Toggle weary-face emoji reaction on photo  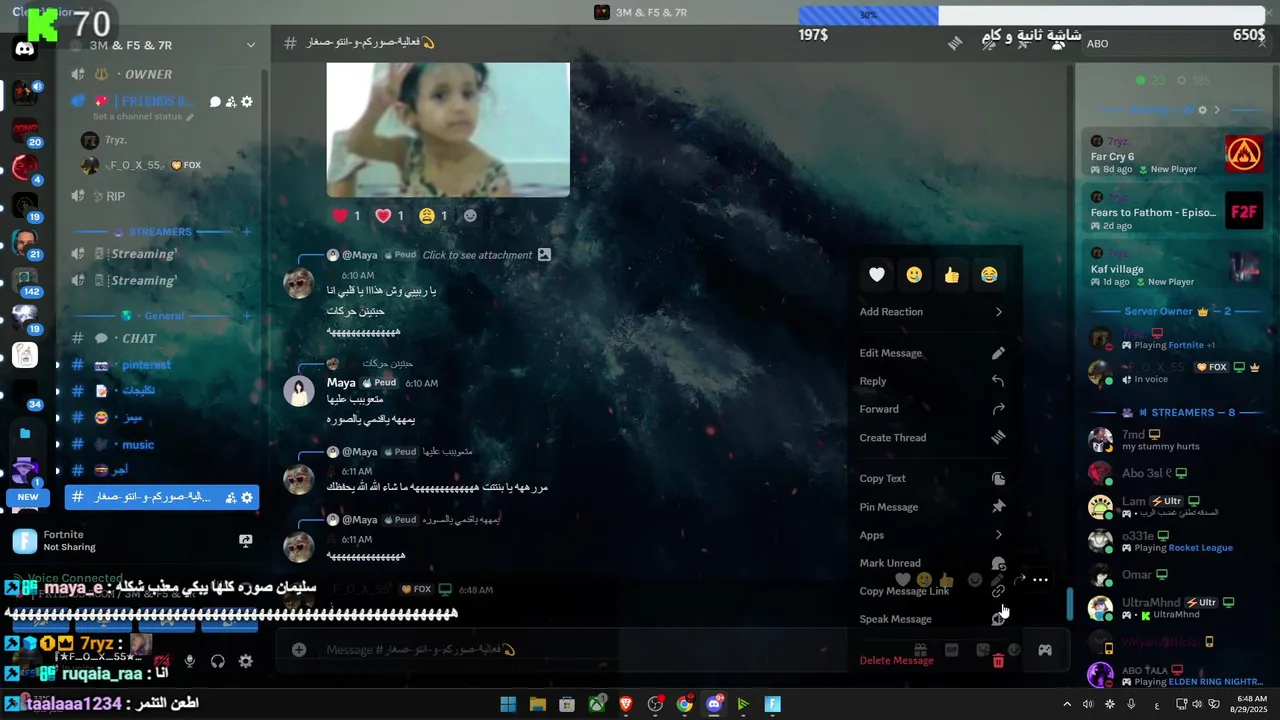tap(434, 215)
